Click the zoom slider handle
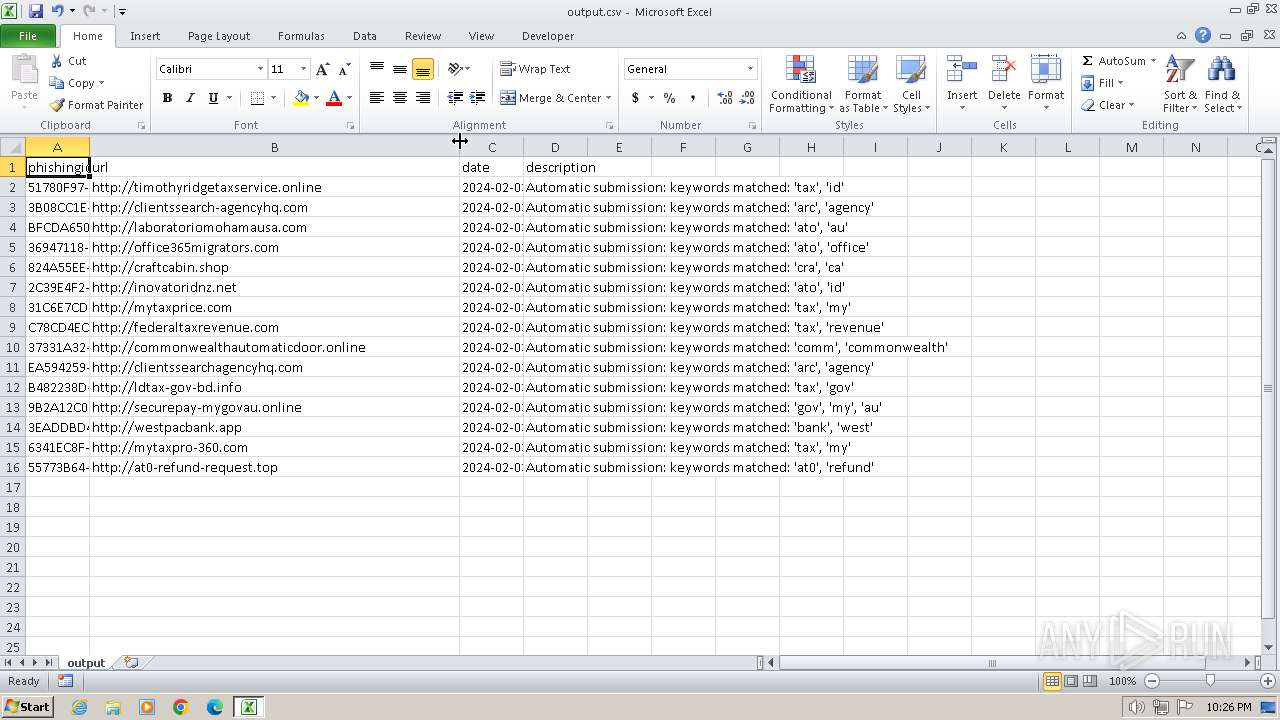Viewport: 1280px width, 720px height. click(1210, 681)
